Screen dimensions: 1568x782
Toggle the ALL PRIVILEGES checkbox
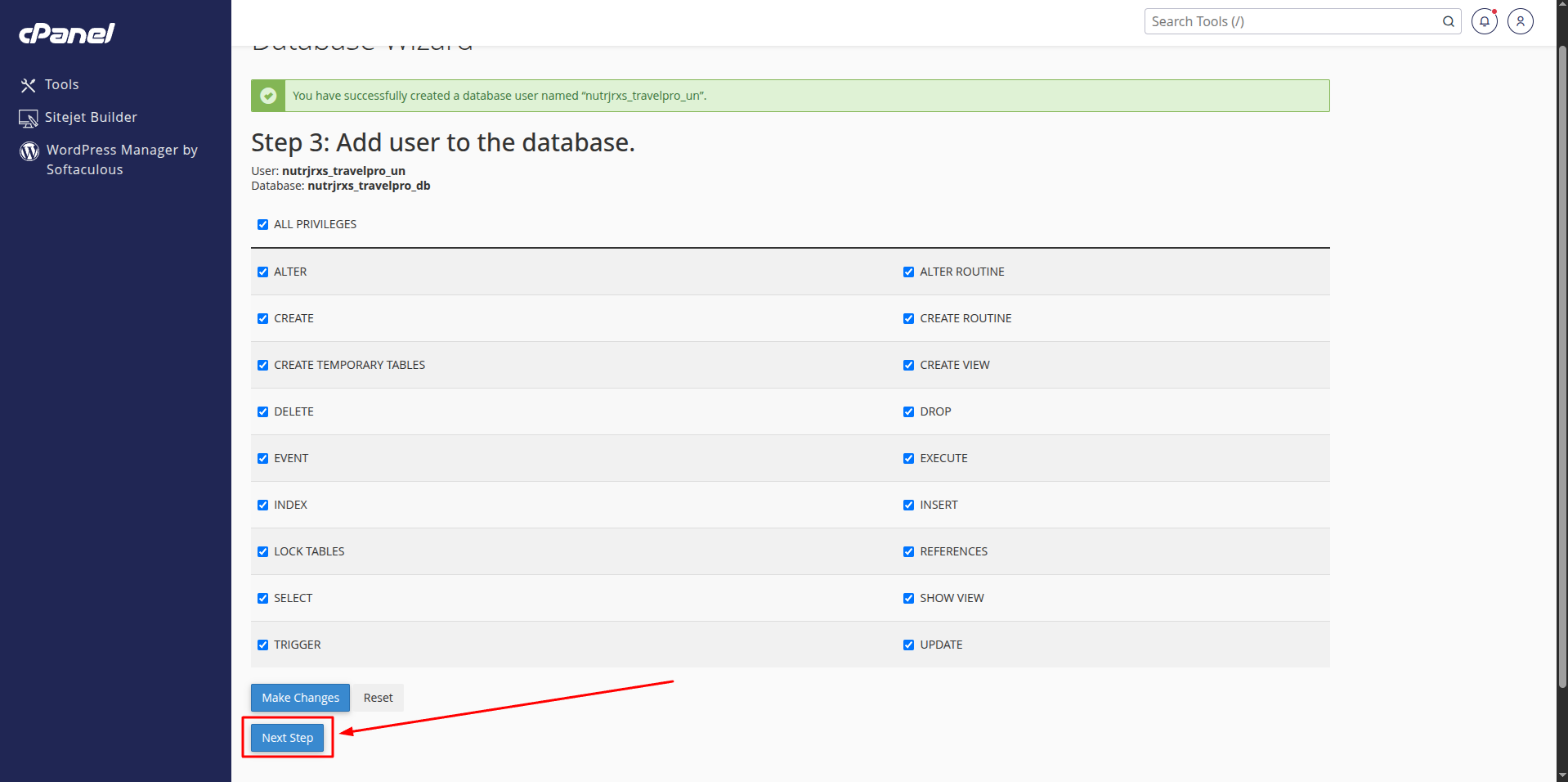[262, 224]
